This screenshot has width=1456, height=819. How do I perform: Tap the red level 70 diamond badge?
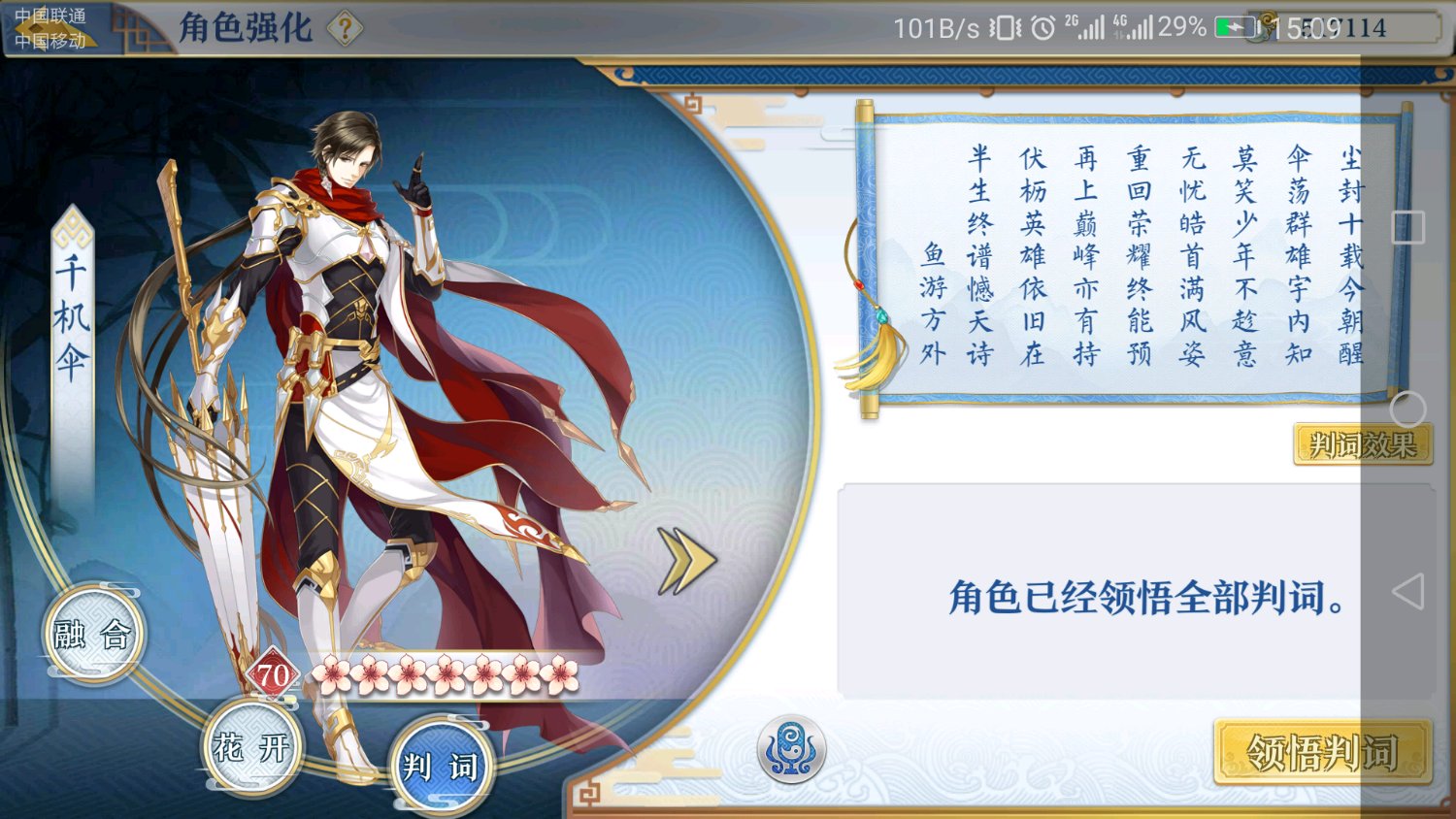tap(273, 674)
